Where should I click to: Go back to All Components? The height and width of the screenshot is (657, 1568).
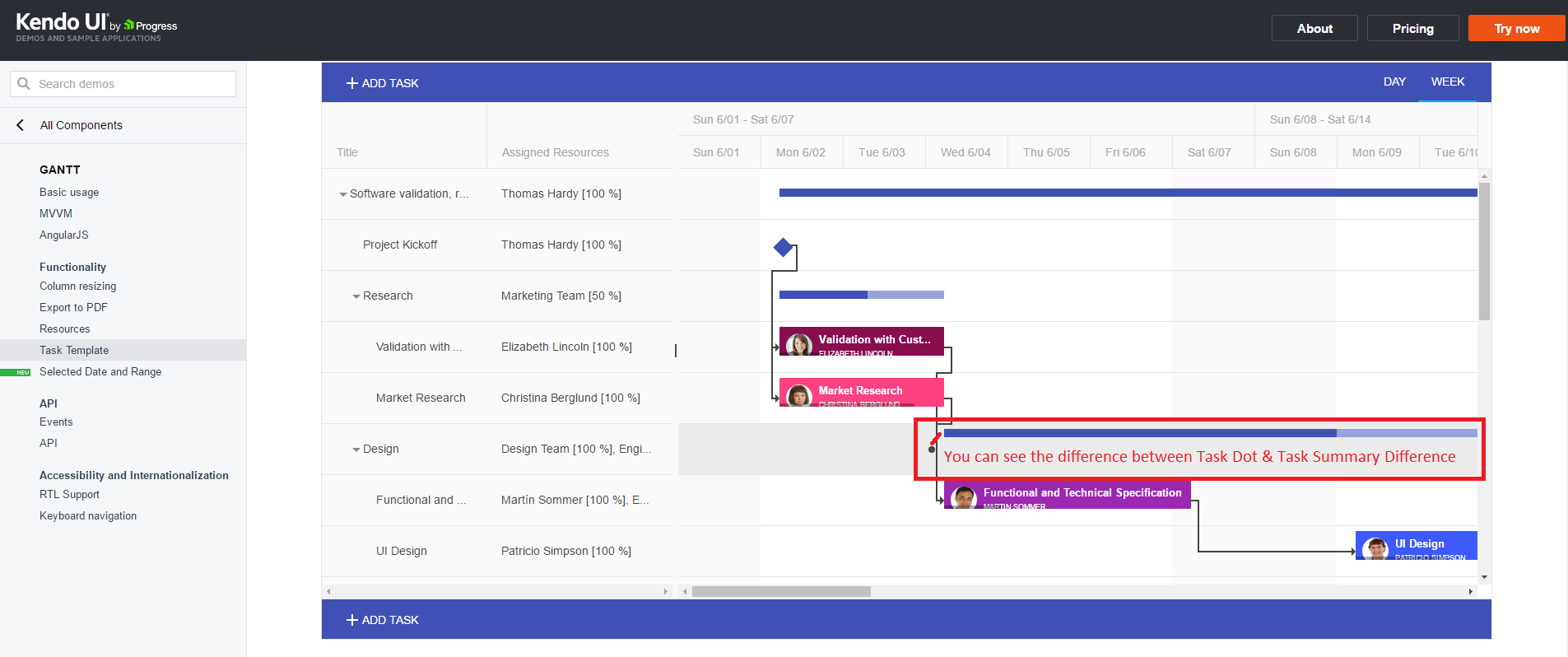click(81, 125)
